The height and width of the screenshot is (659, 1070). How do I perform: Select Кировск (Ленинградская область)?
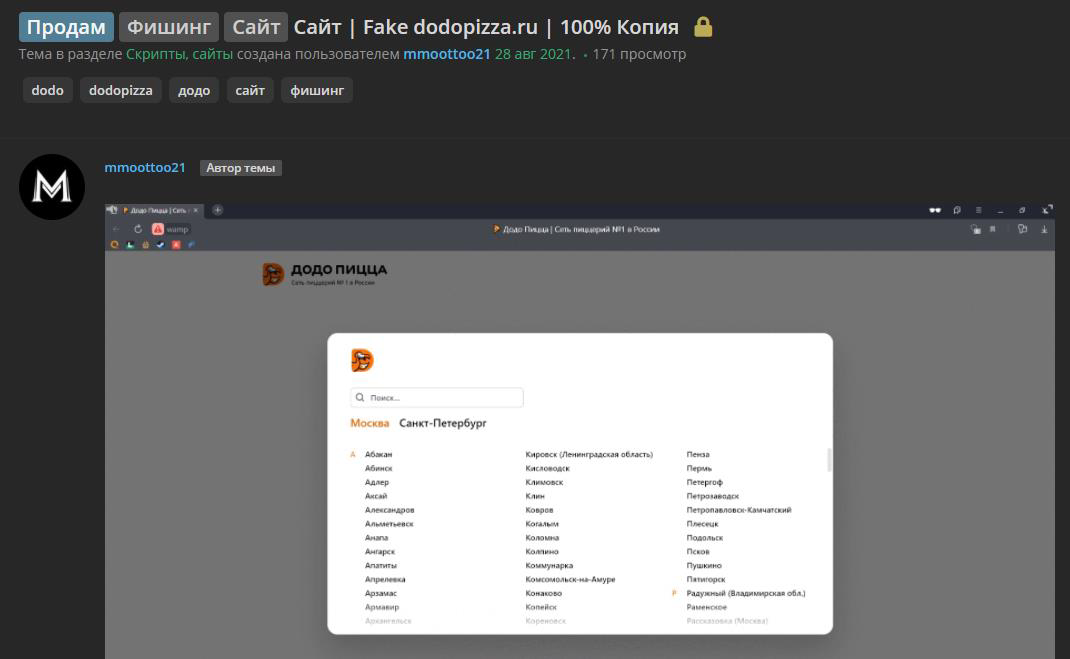(589, 454)
